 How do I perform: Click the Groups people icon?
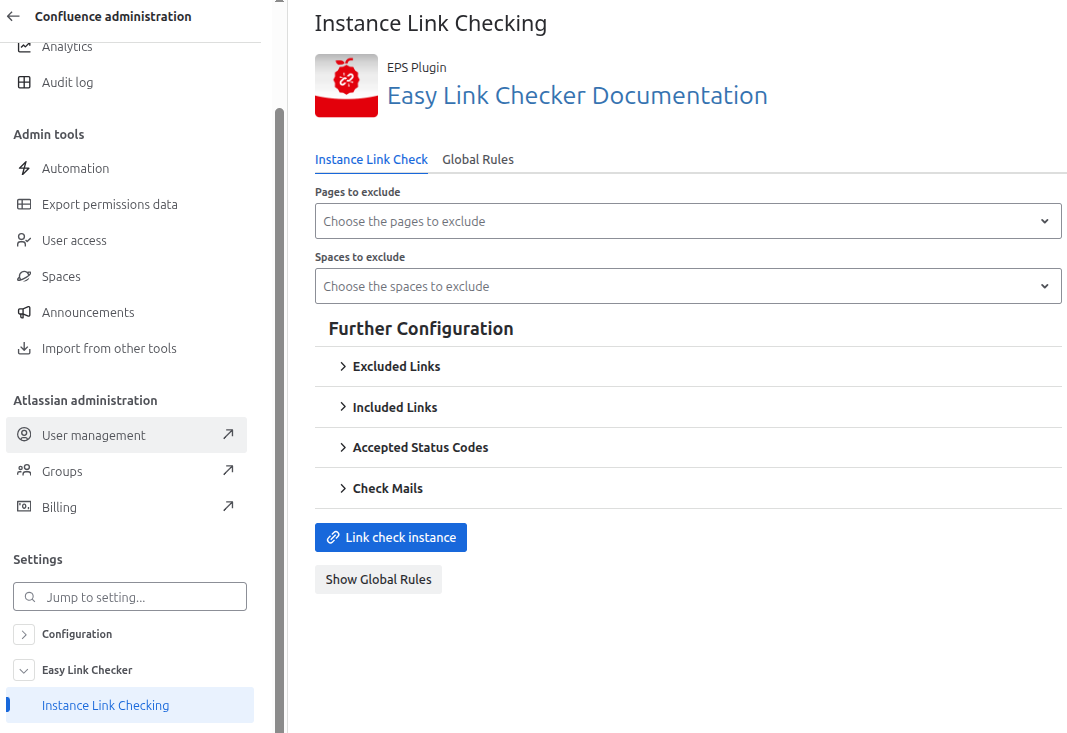24,470
